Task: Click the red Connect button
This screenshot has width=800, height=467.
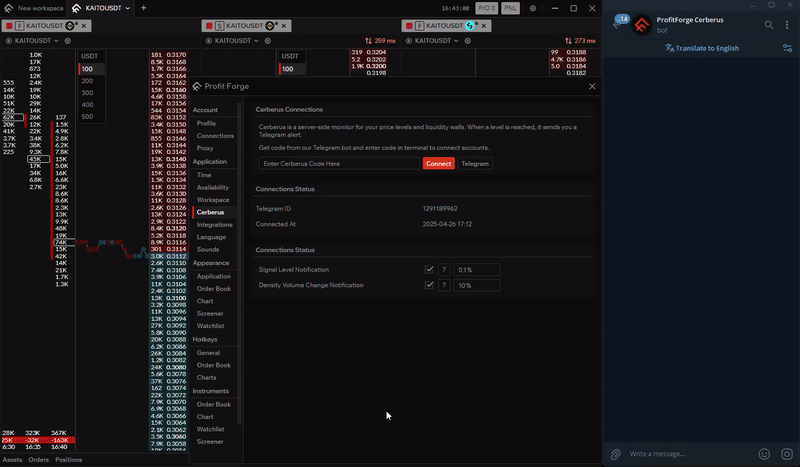Action: (x=438, y=163)
